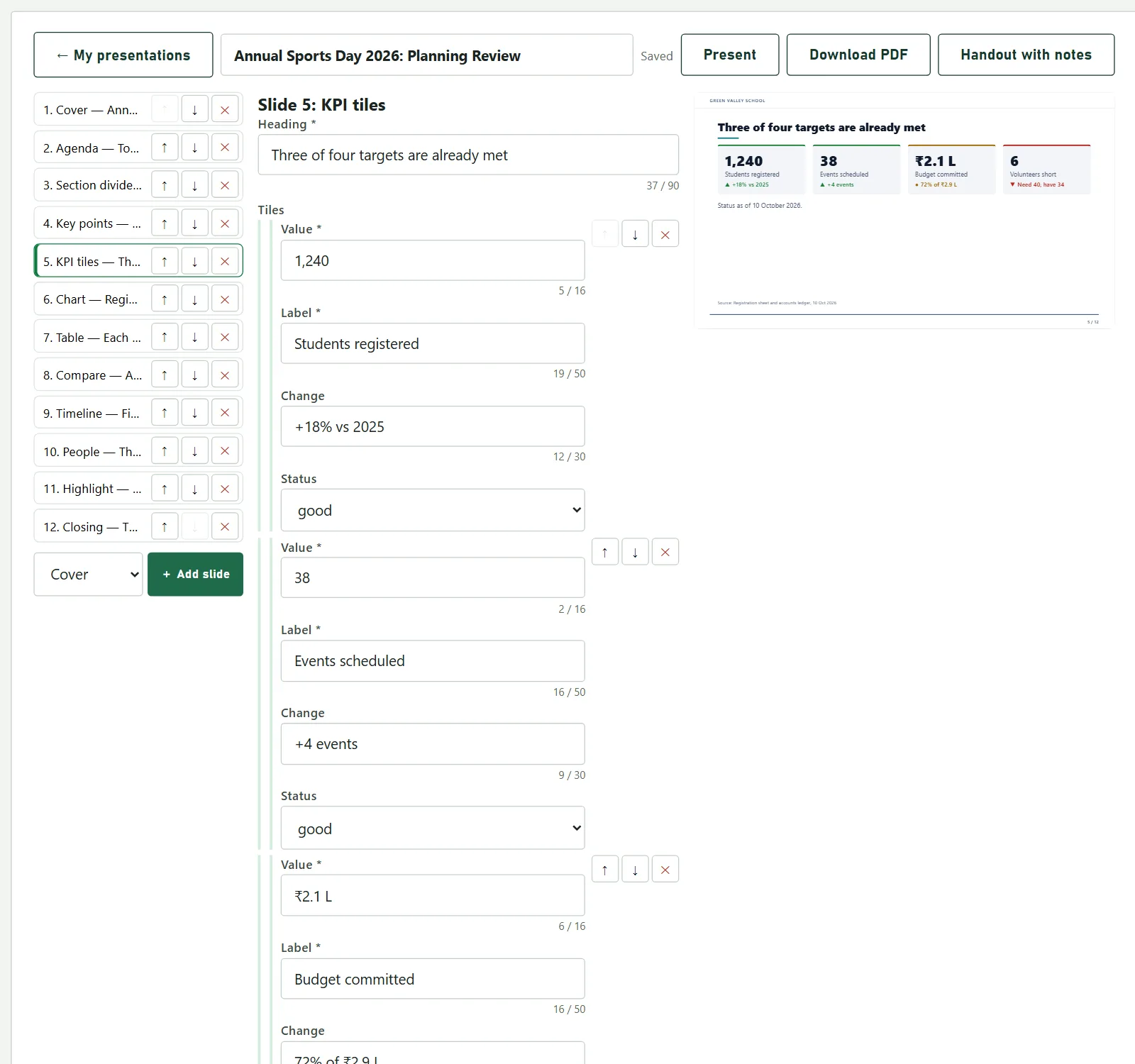
Task: Click the Add slide button
Action: click(196, 575)
